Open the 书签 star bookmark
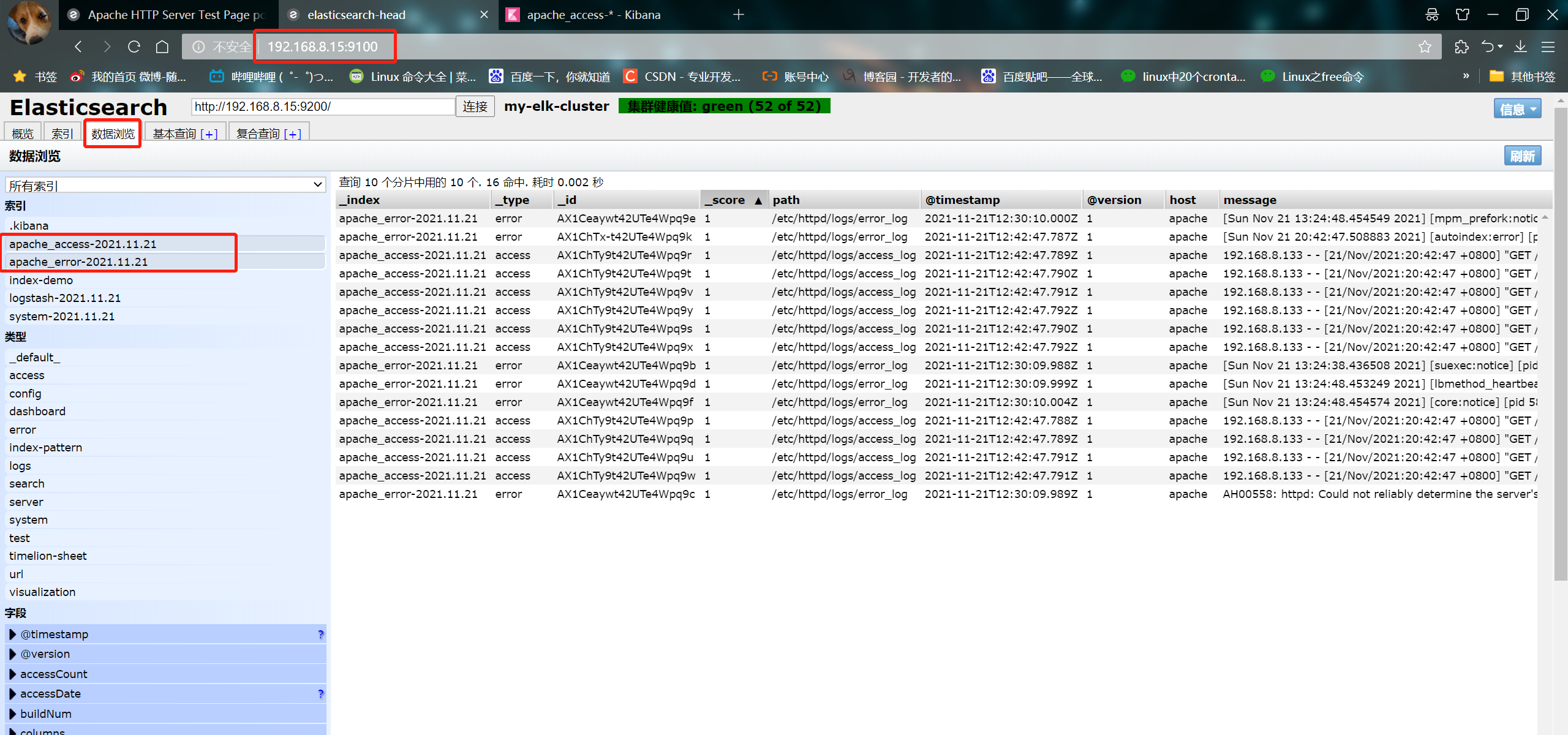 click(x=36, y=77)
